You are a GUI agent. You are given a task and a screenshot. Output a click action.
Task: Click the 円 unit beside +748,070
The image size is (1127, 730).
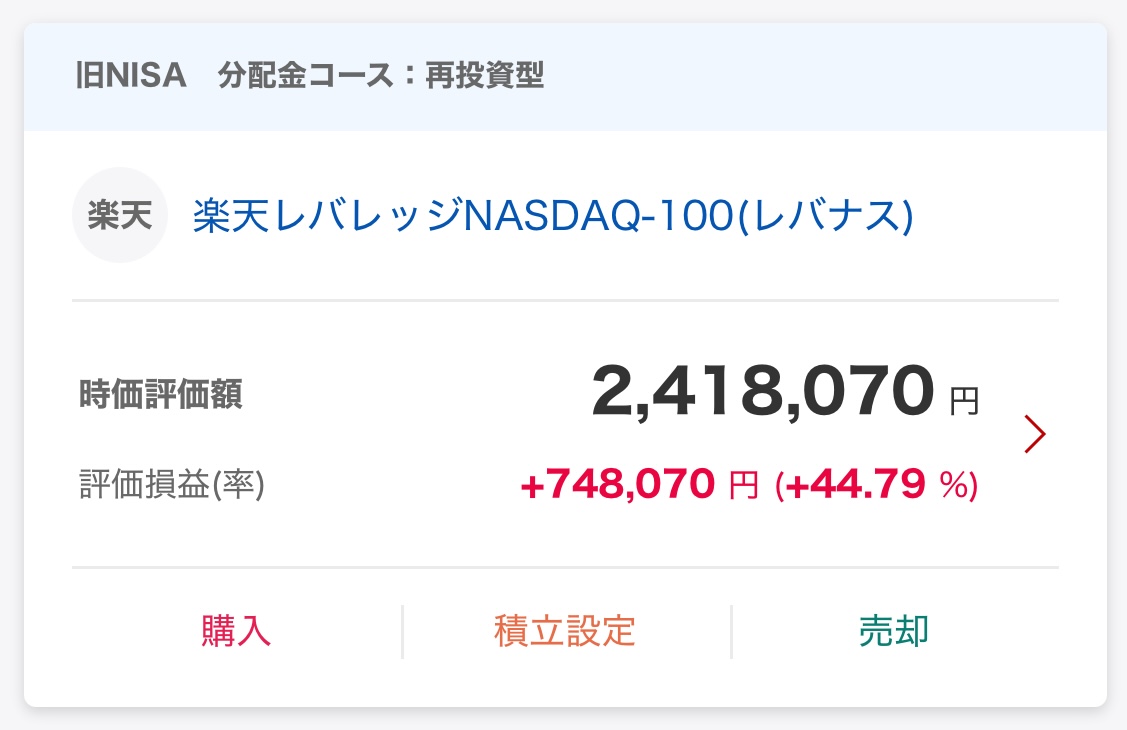pos(744,487)
